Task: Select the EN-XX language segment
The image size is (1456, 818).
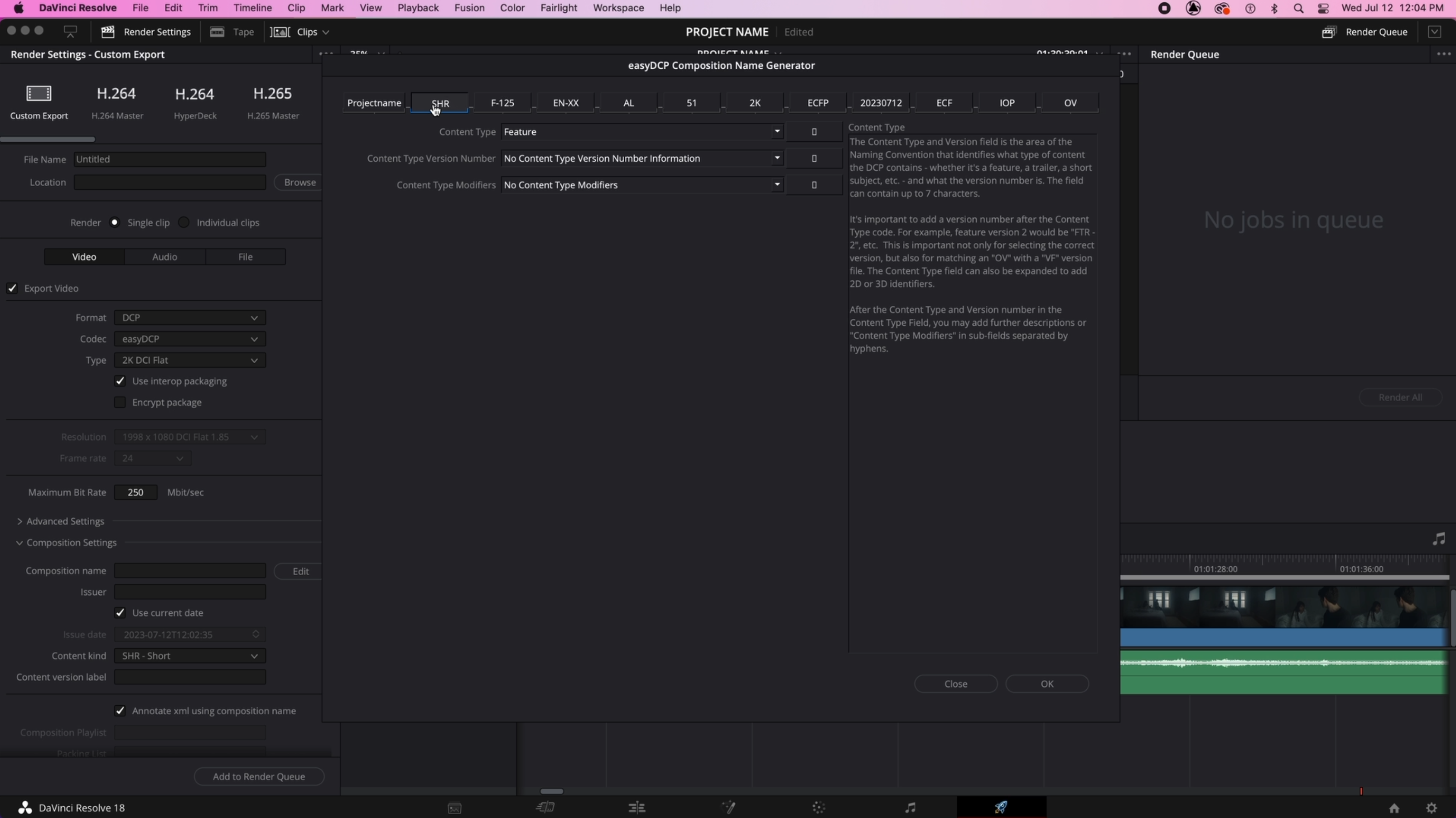Action: [x=566, y=103]
